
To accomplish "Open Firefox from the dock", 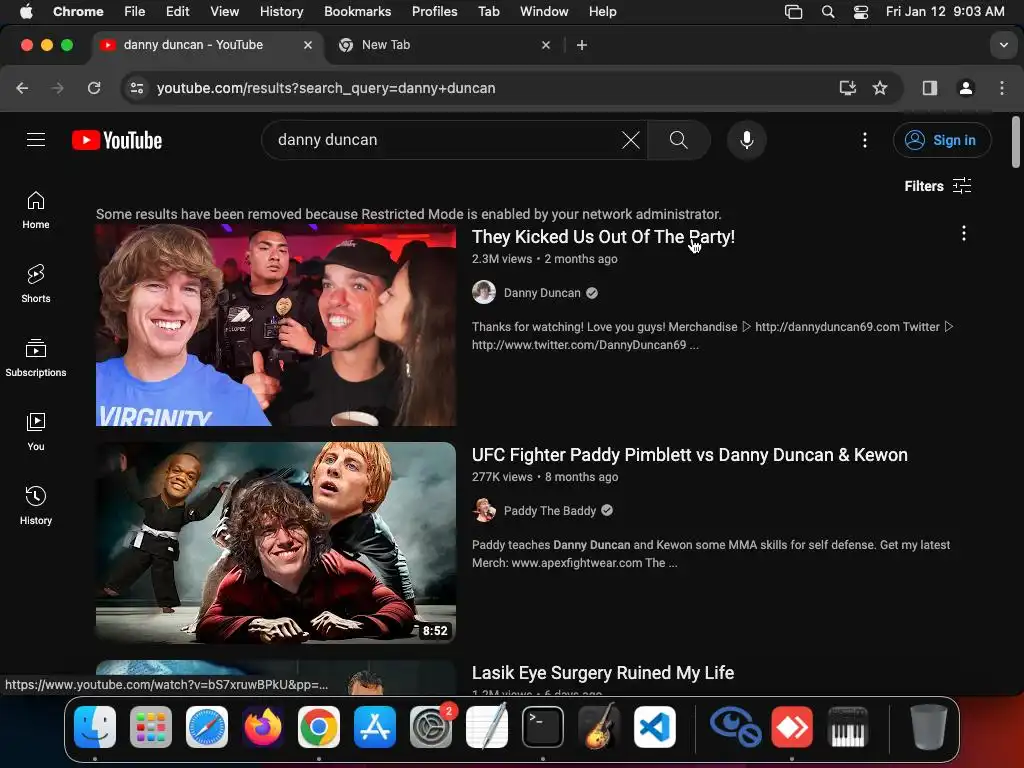I will click(263, 727).
